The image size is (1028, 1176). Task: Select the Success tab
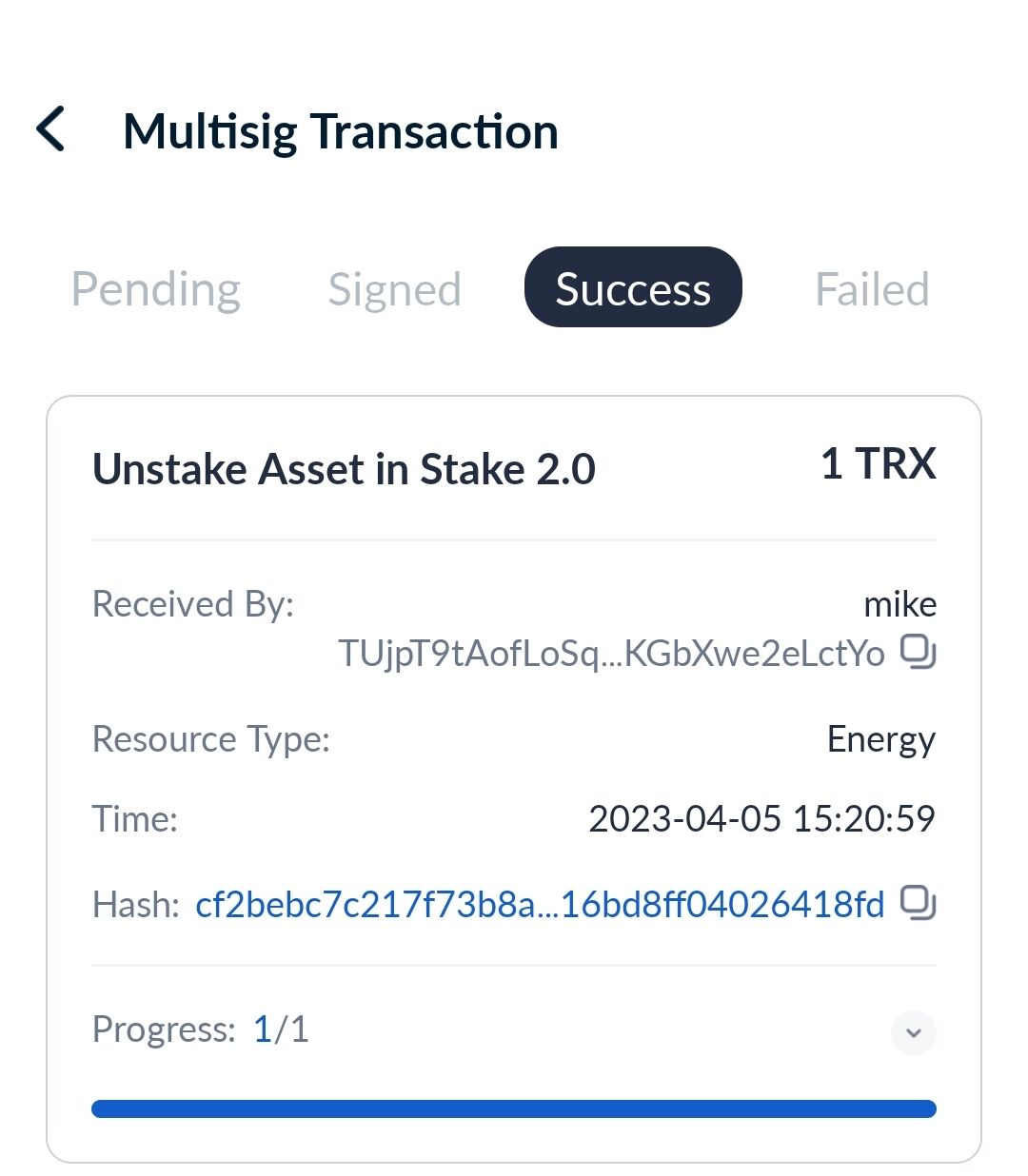point(633,287)
